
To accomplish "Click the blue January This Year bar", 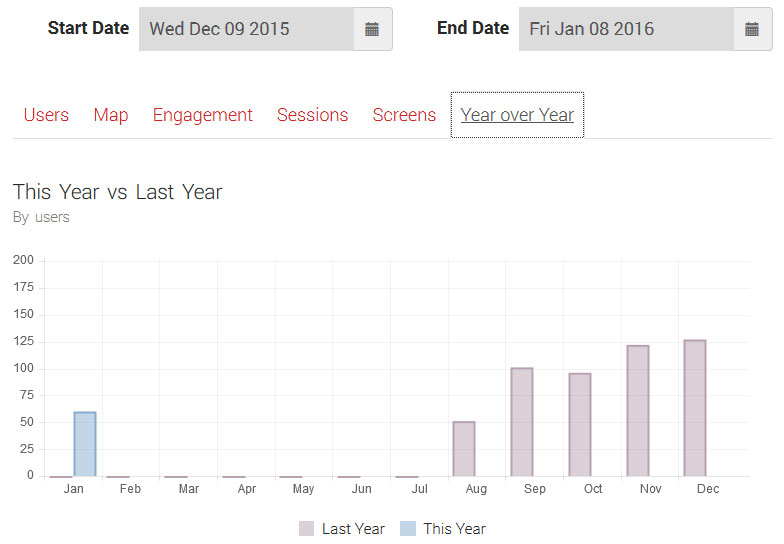I will 85,444.
